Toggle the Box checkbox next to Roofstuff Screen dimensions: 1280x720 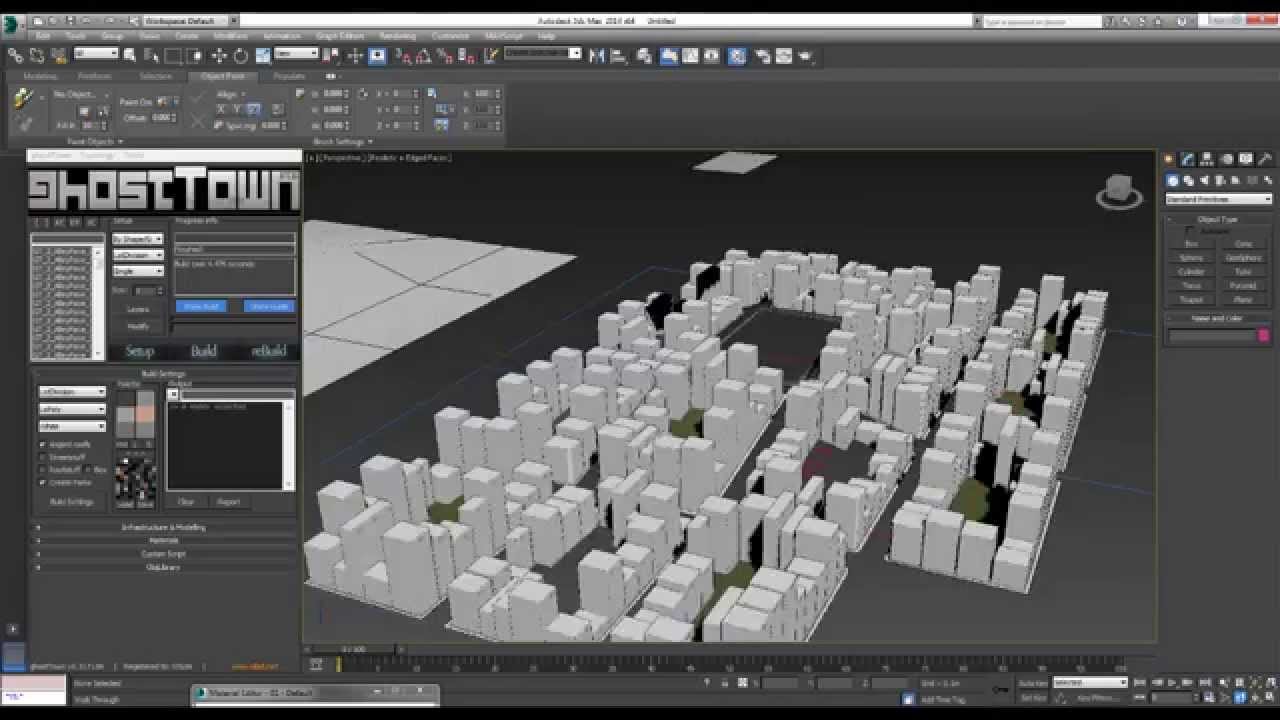point(89,469)
